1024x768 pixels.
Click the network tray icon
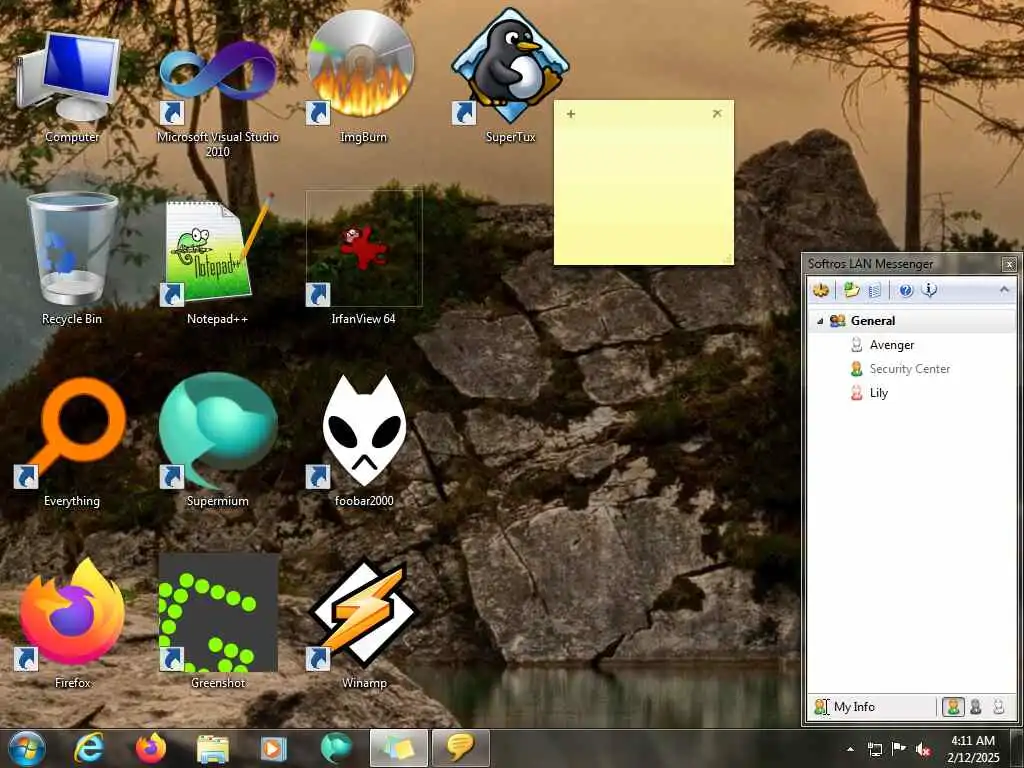874,749
